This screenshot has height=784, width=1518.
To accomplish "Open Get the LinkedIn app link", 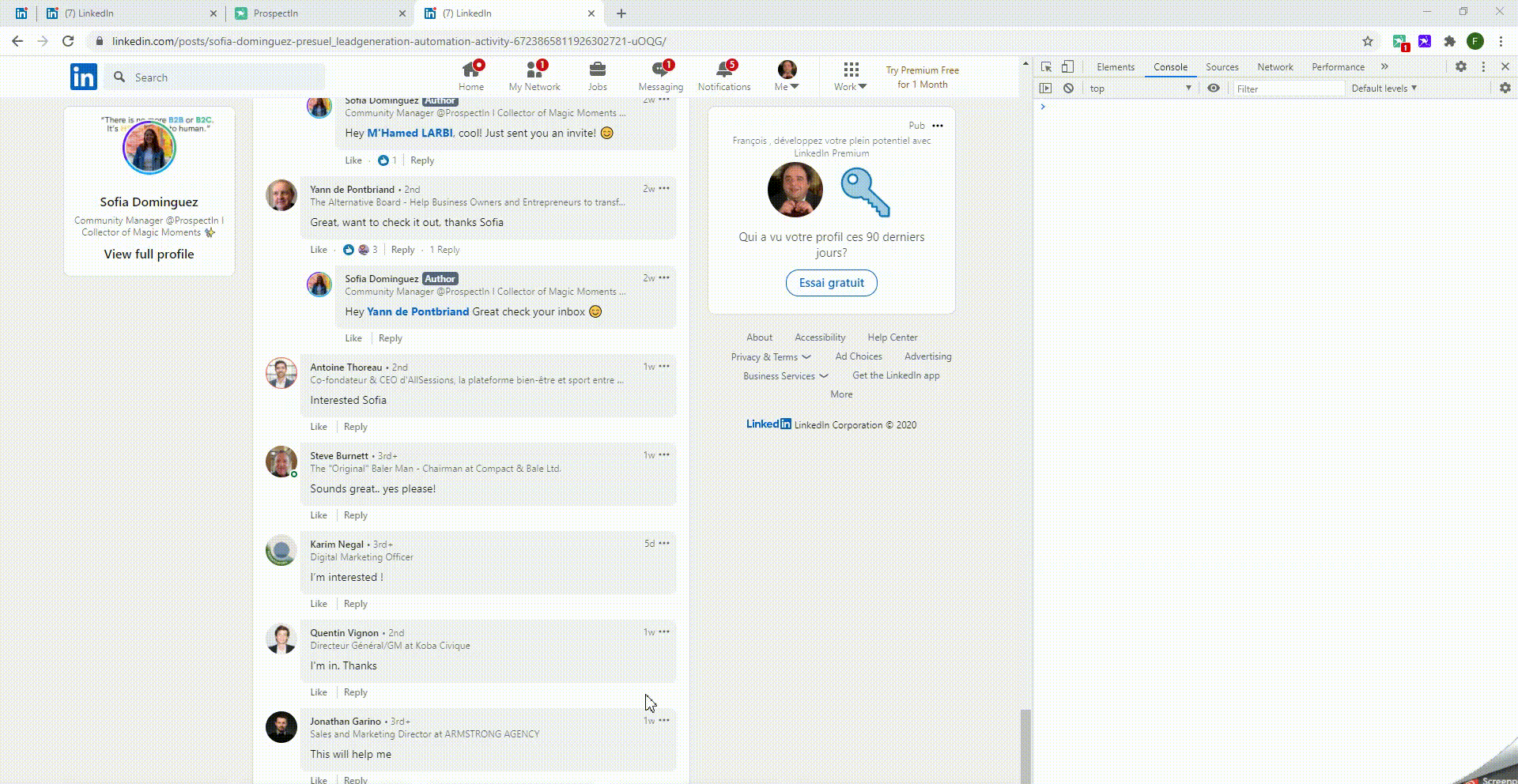I will [x=896, y=375].
